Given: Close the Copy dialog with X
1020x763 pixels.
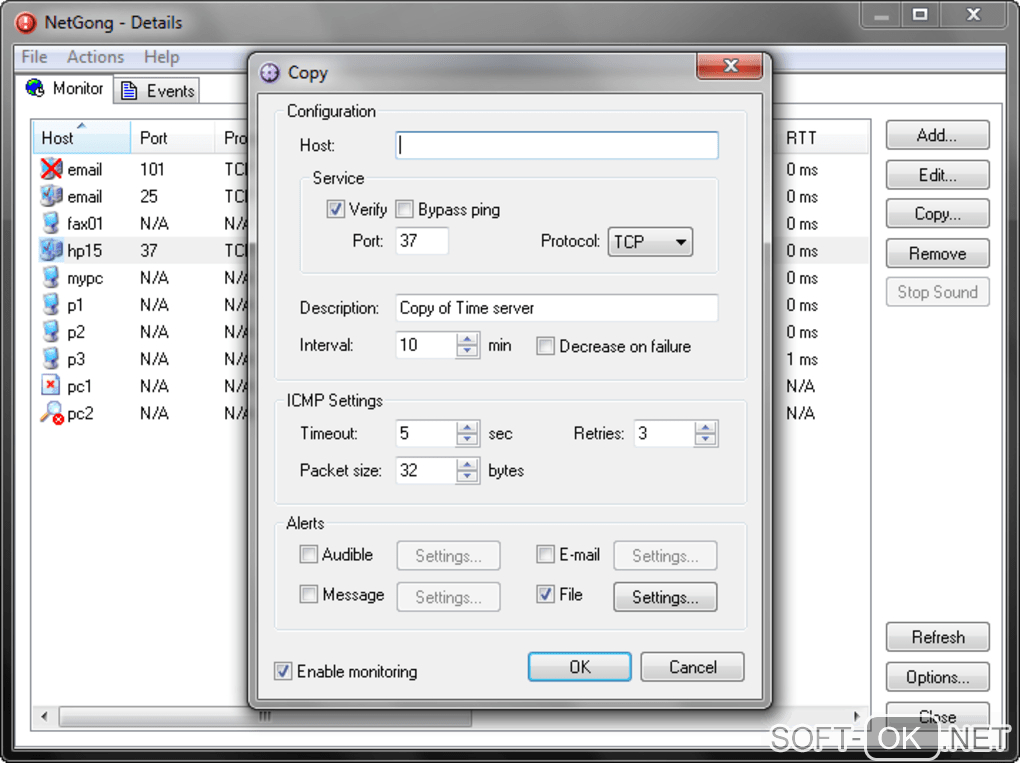Looking at the screenshot, I should [730, 66].
